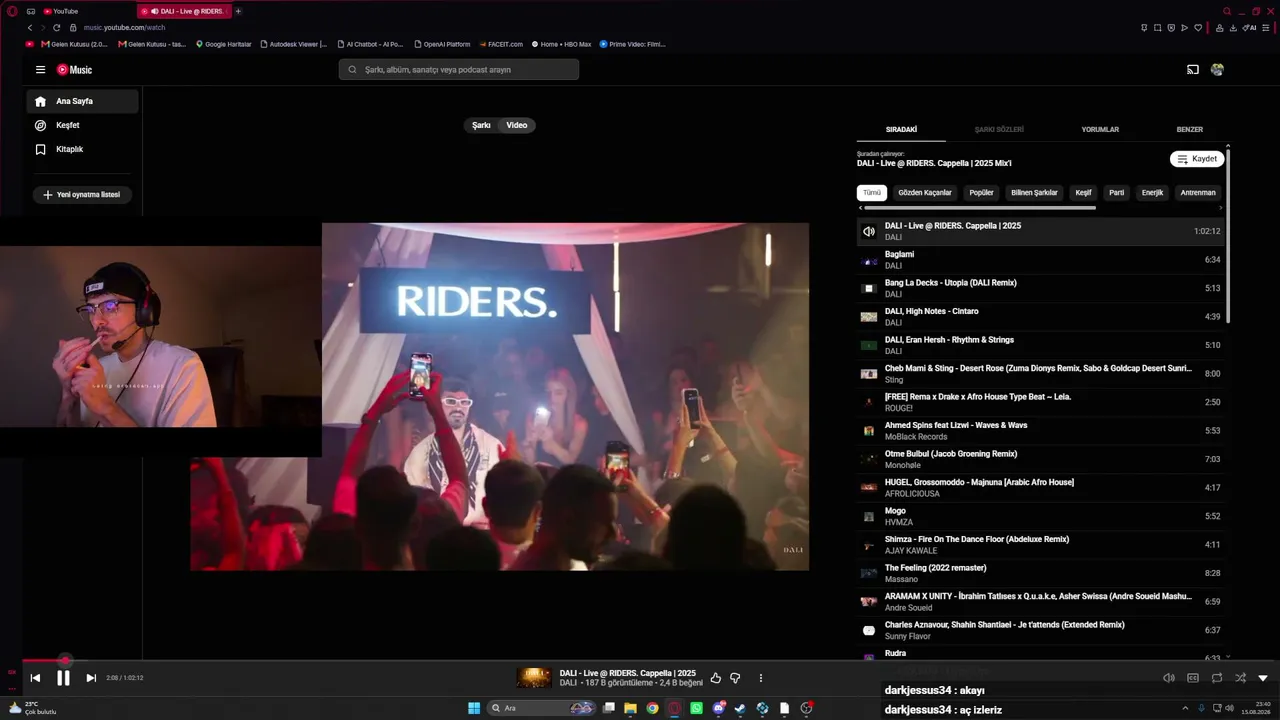Viewport: 1280px width, 720px height.
Task: Select the Keşif filter chip
Action: 1083,193
